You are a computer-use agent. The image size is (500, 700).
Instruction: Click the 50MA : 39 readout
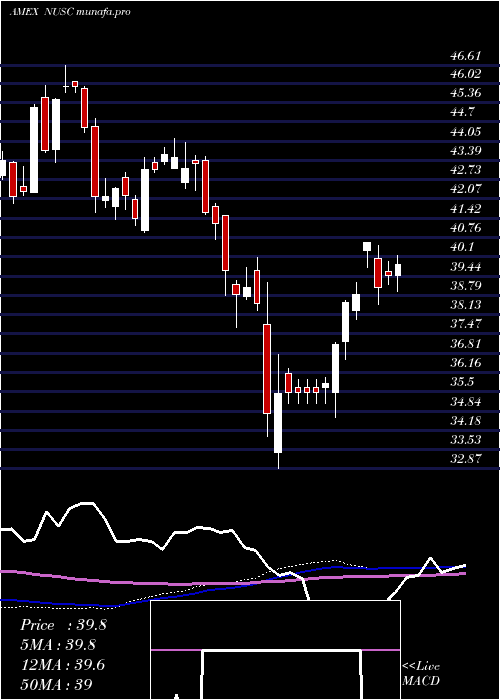pos(57,684)
